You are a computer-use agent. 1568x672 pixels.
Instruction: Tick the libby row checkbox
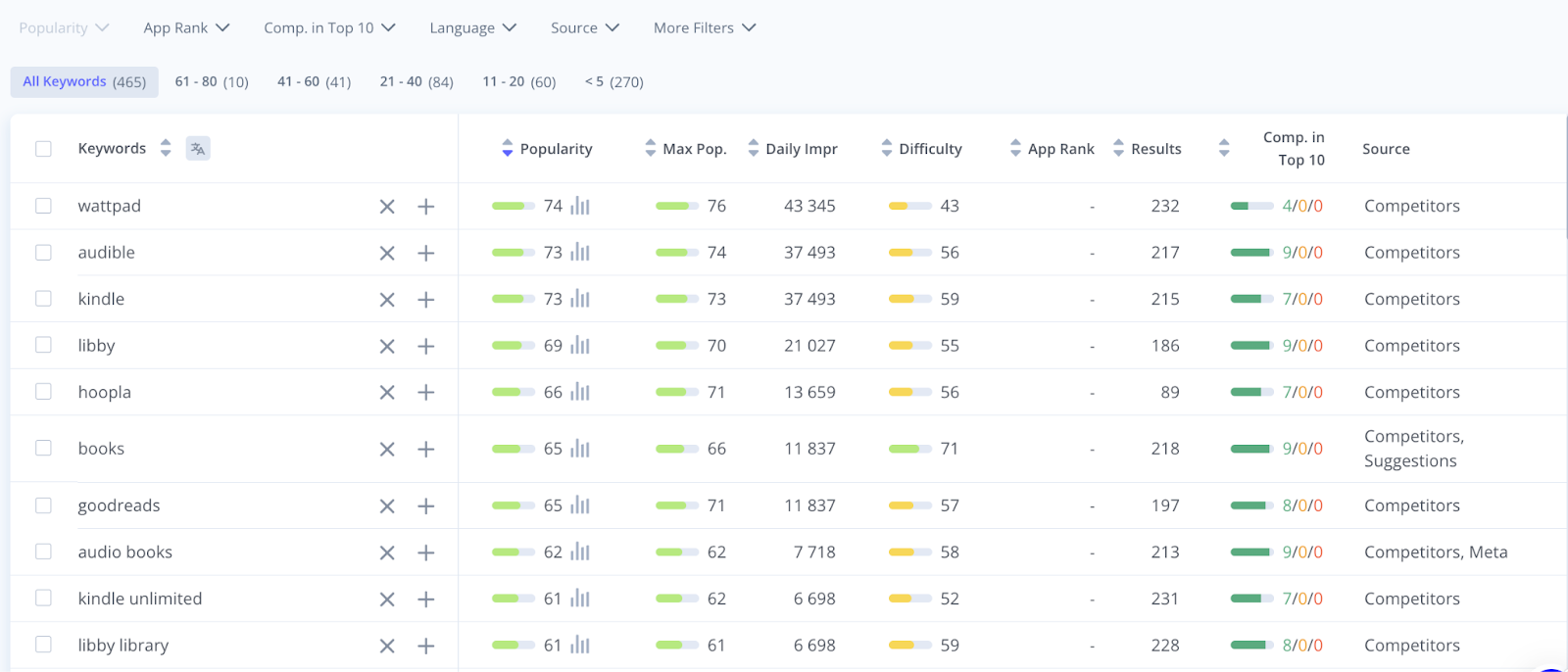coord(43,345)
